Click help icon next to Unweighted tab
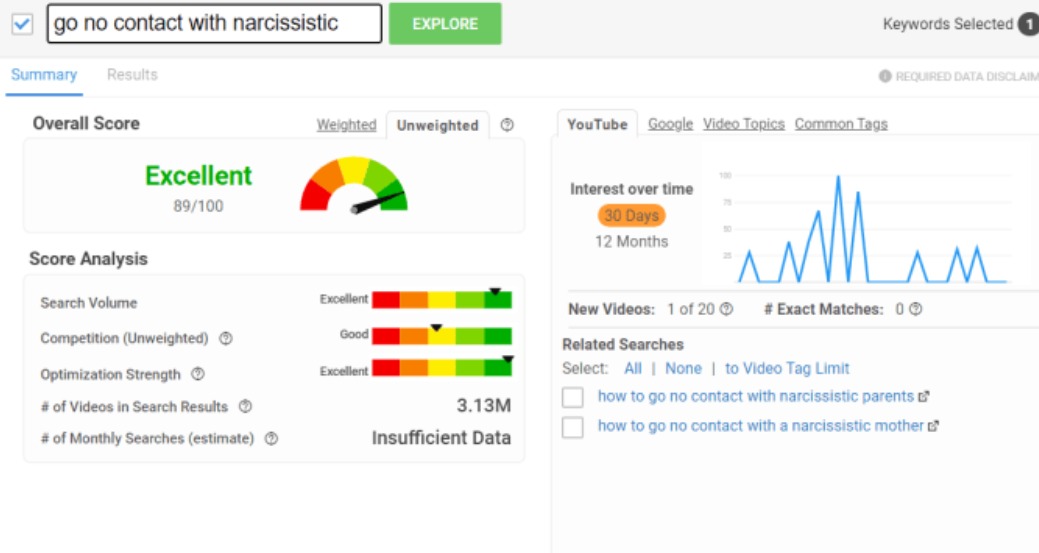 [x=507, y=125]
